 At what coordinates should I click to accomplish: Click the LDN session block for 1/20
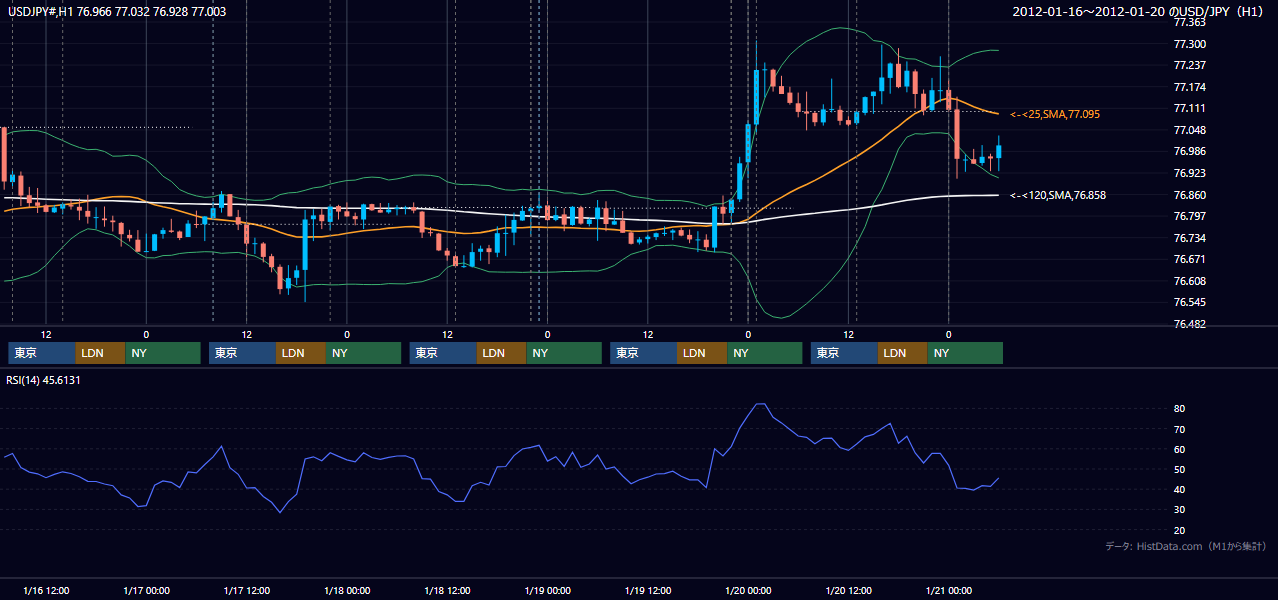904,353
